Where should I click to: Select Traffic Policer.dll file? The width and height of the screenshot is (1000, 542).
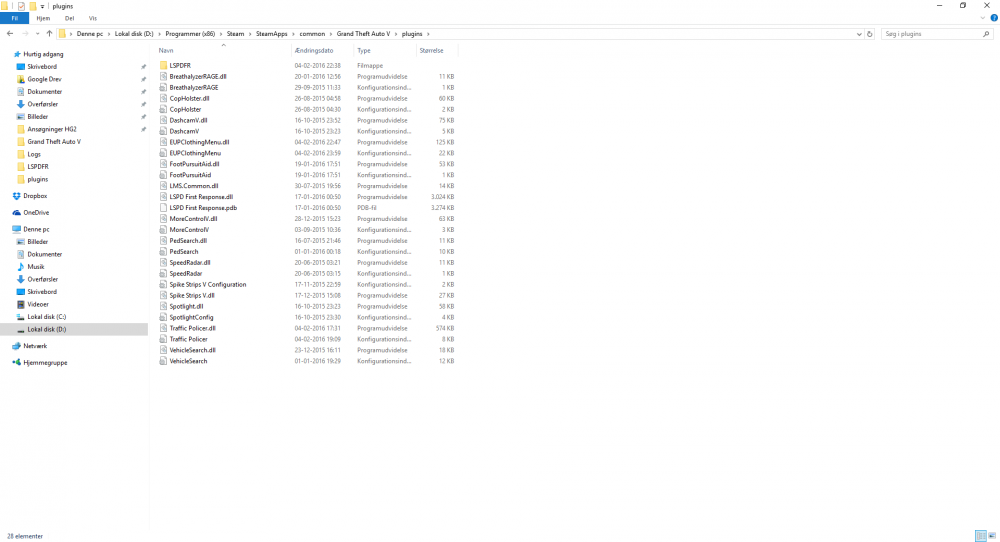pos(192,328)
